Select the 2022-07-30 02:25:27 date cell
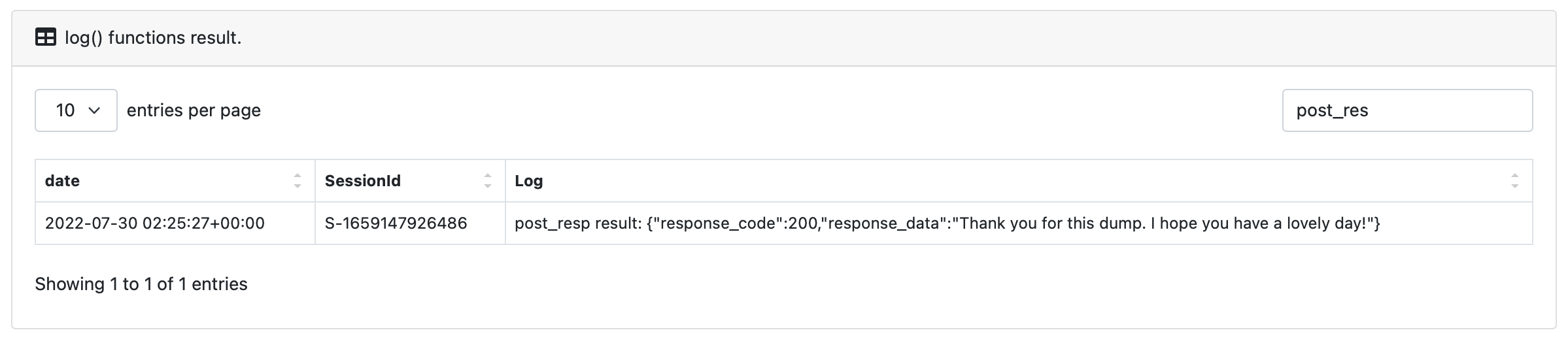 coord(155,223)
